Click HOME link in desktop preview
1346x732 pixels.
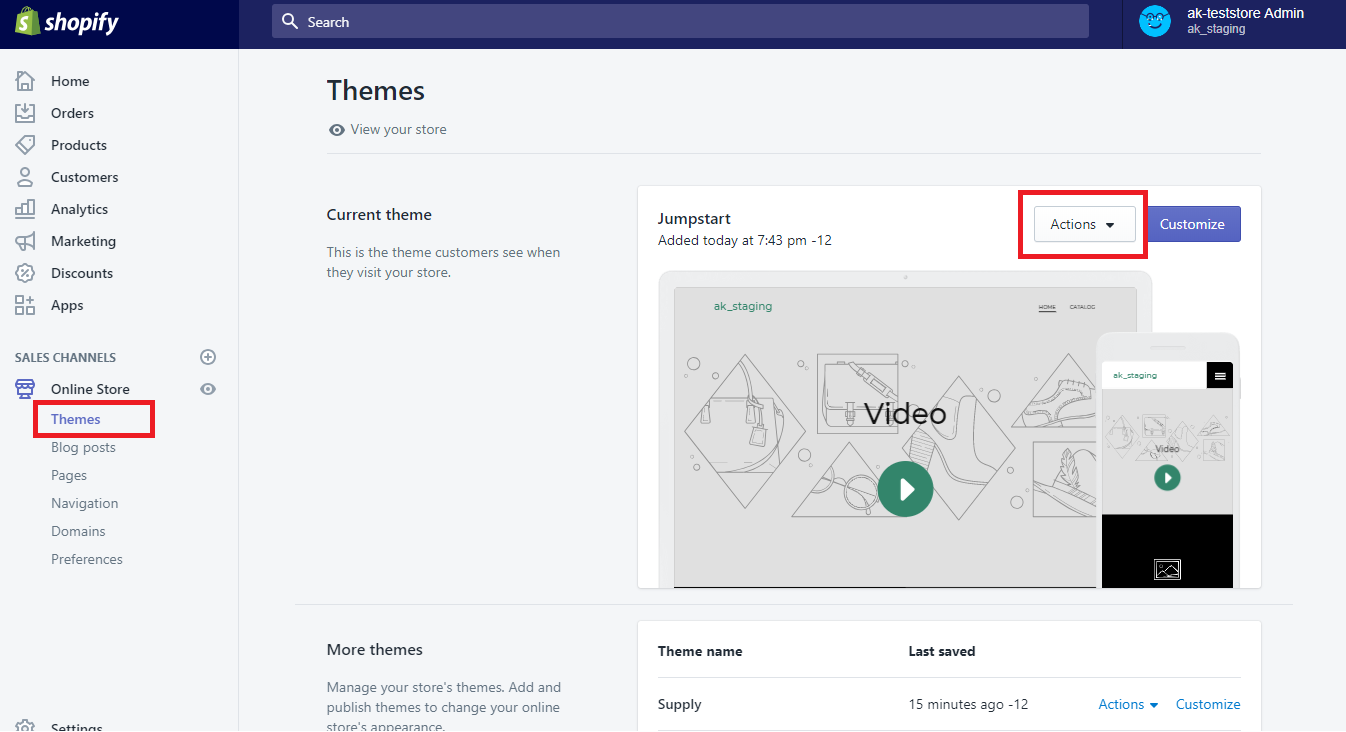(x=1047, y=307)
